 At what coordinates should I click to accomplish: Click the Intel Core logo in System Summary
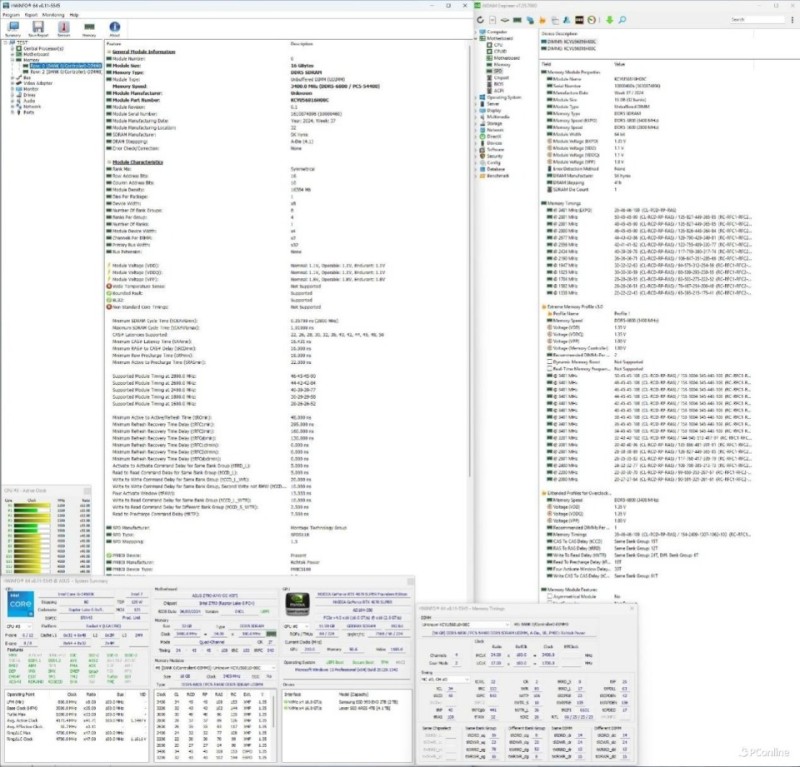coord(20,604)
